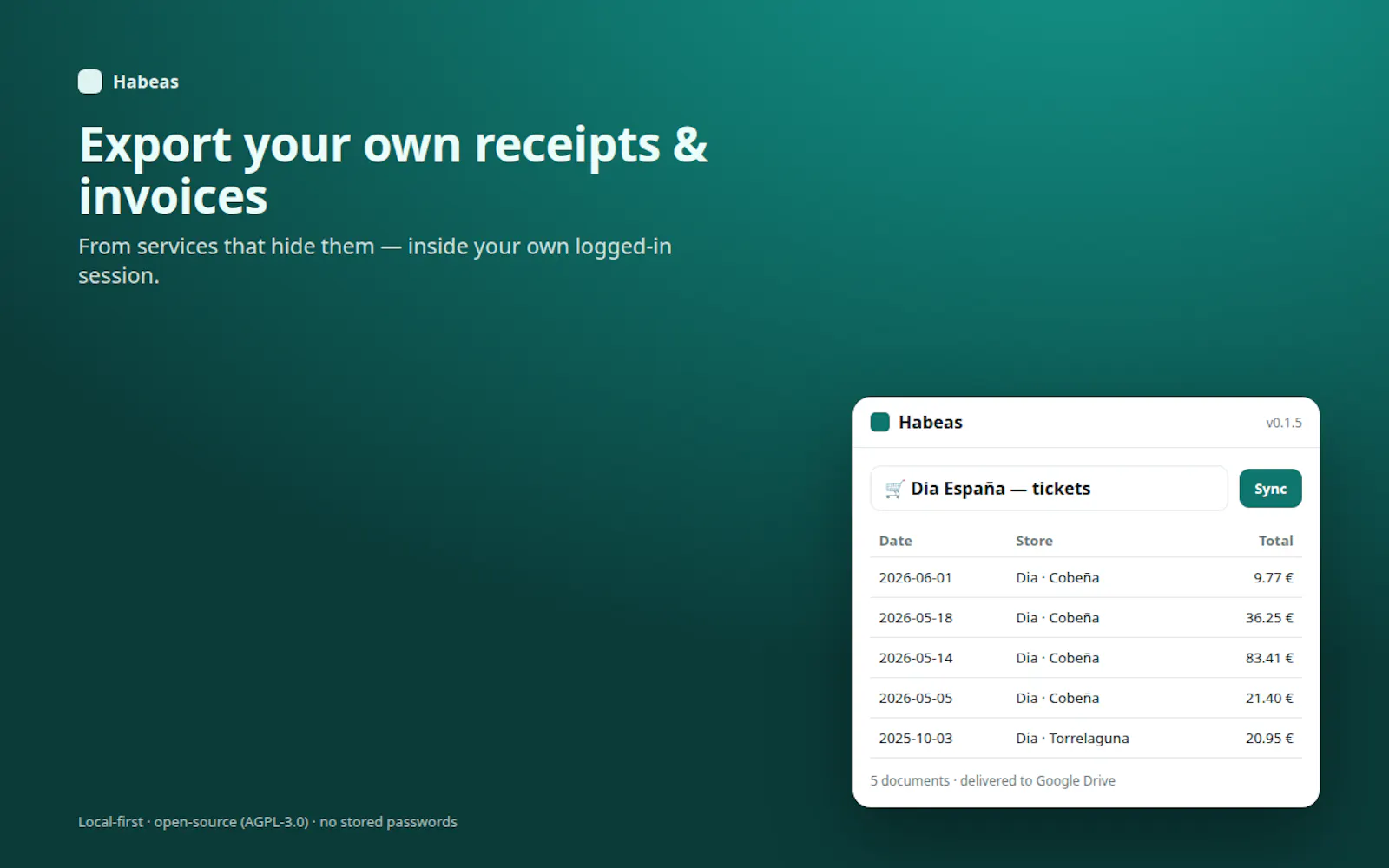Click the 36.25 € total

click(1269, 618)
